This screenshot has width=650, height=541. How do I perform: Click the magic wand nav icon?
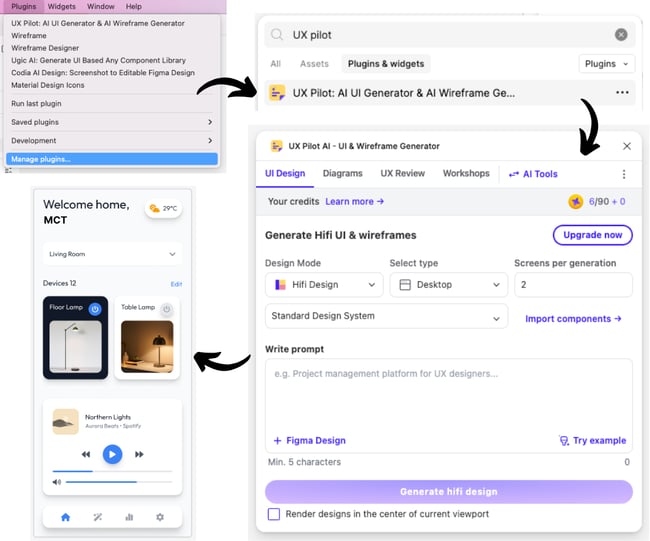[x=97, y=517]
